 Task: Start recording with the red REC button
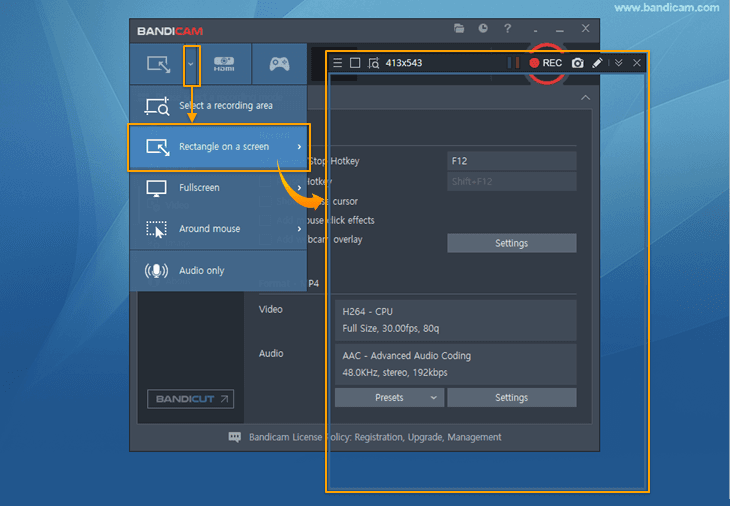click(546, 63)
